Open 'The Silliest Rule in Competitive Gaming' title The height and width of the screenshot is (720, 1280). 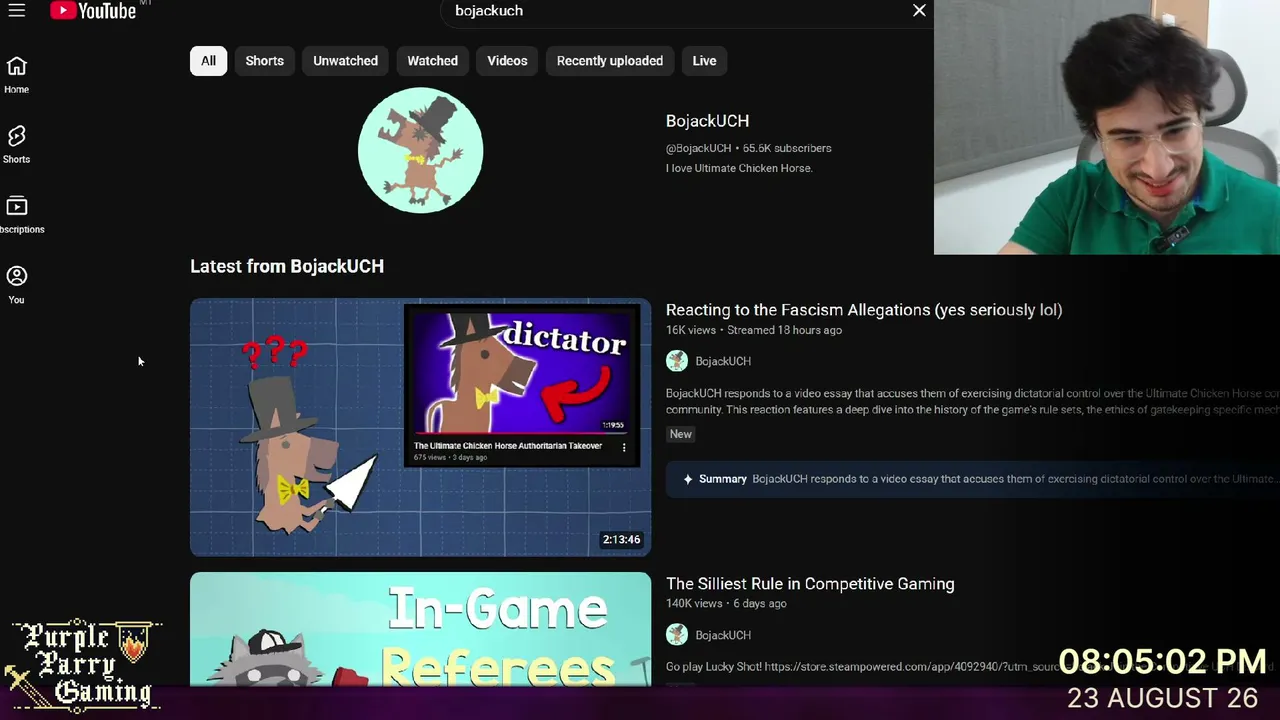point(810,584)
